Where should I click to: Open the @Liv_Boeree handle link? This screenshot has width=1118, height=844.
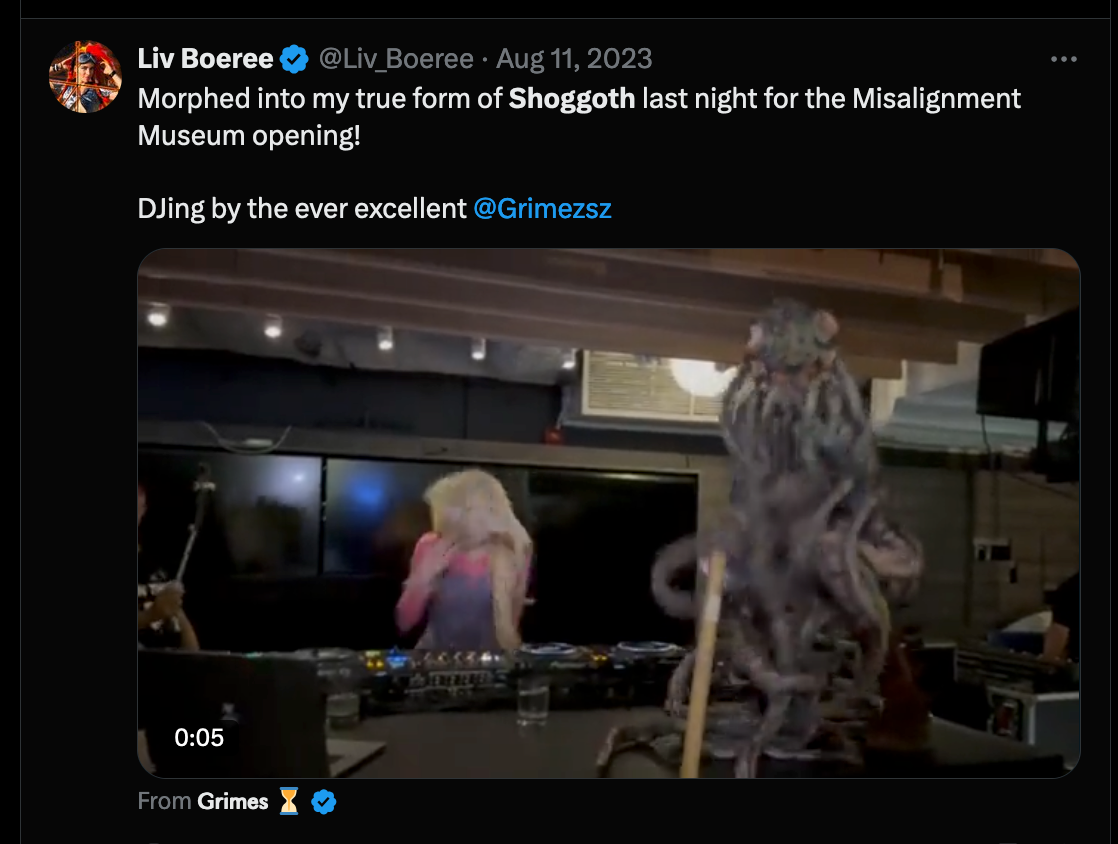pos(396,58)
